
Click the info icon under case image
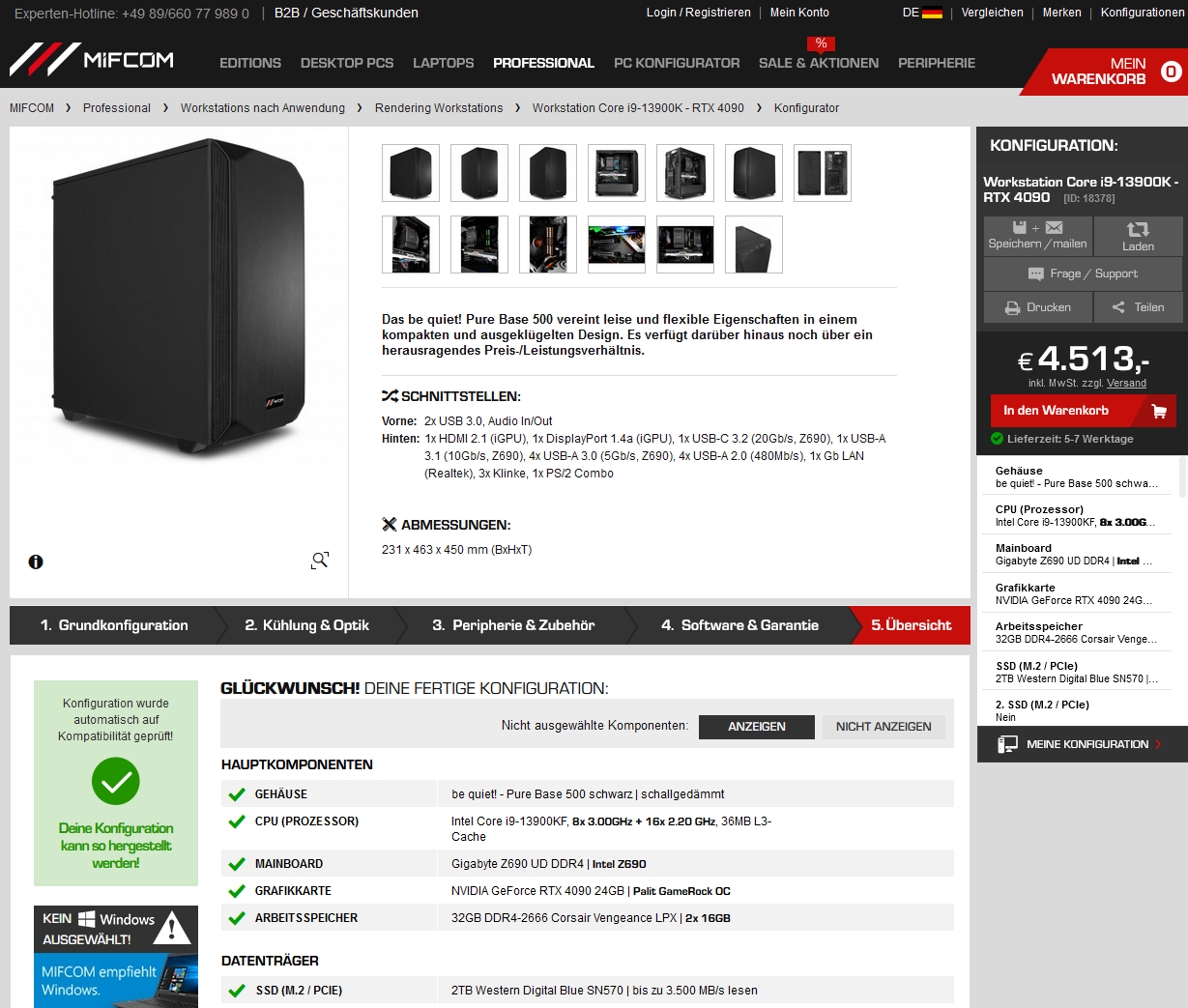[x=36, y=562]
